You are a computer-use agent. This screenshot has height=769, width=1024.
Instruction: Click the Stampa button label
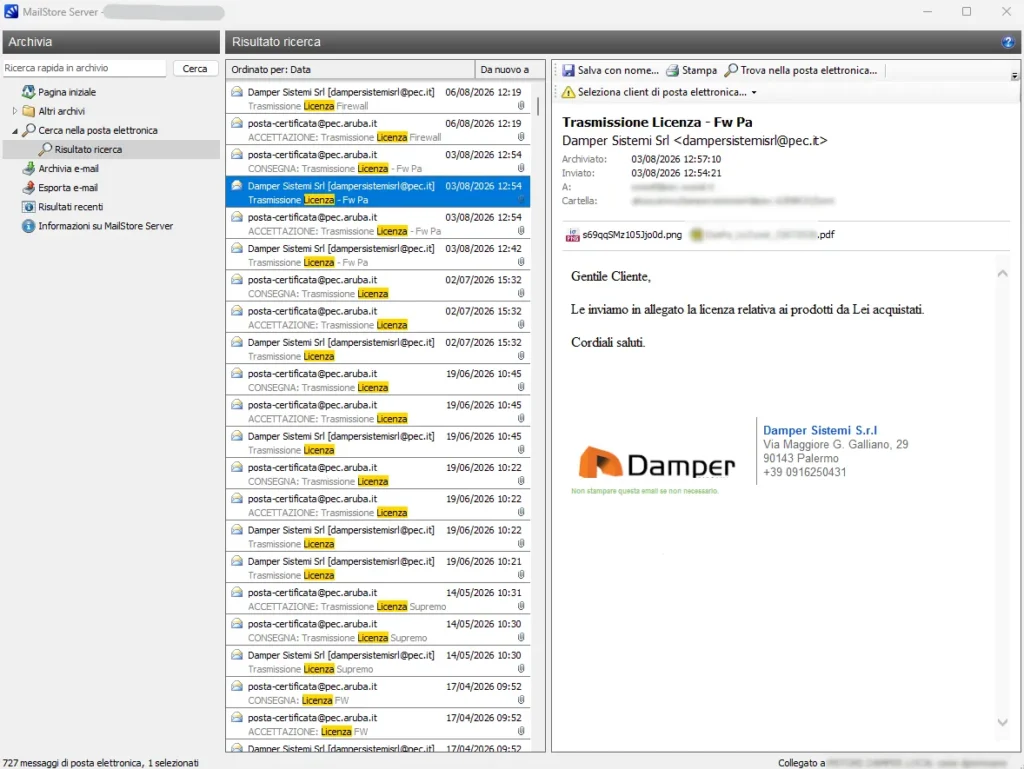click(699, 70)
